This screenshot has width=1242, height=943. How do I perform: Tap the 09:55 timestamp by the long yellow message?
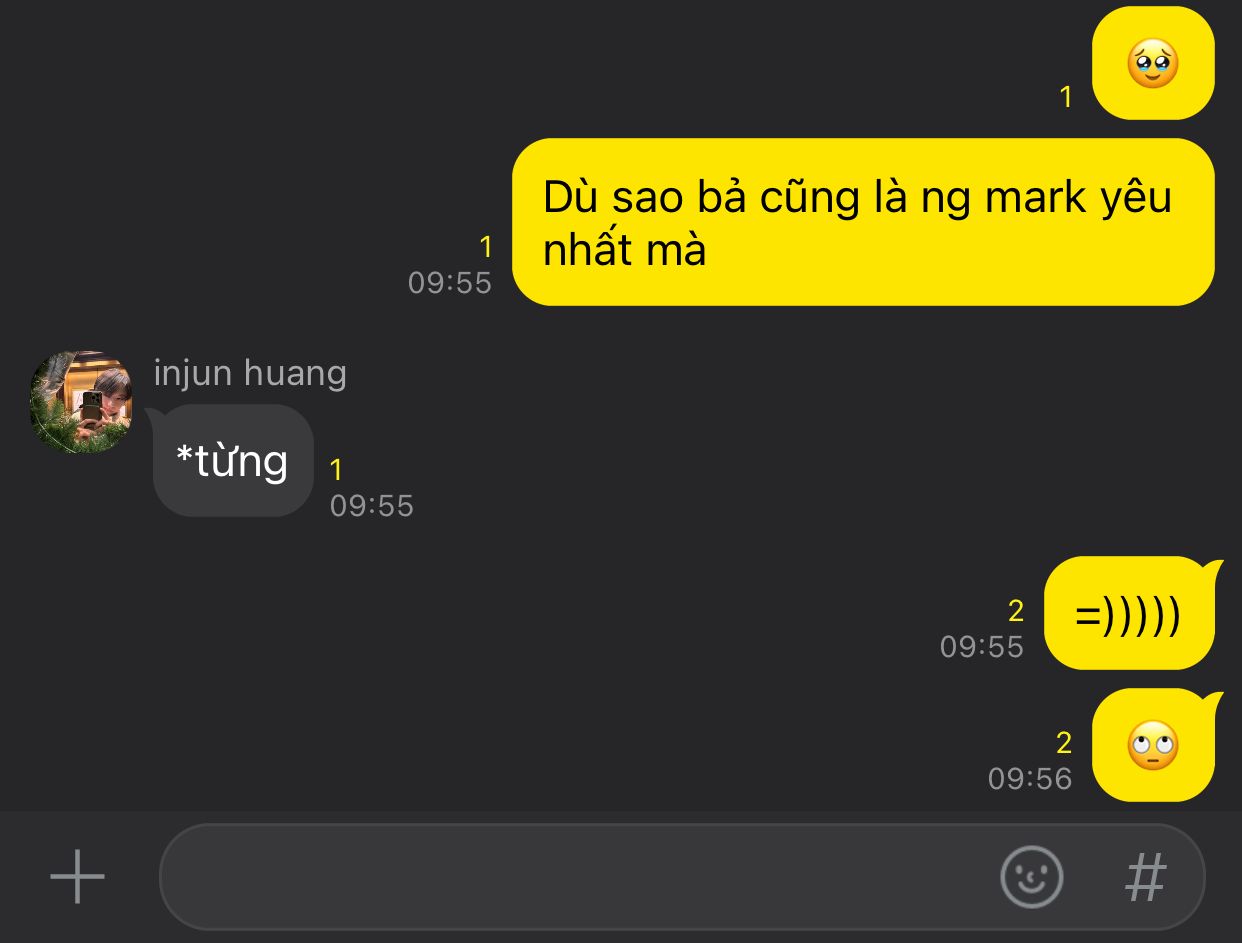tap(450, 283)
